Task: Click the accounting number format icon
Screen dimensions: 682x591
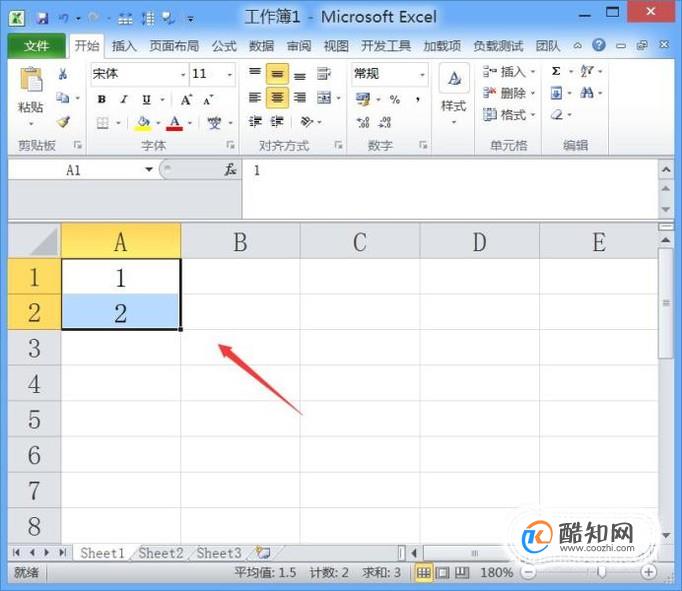Action: pos(363,99)
